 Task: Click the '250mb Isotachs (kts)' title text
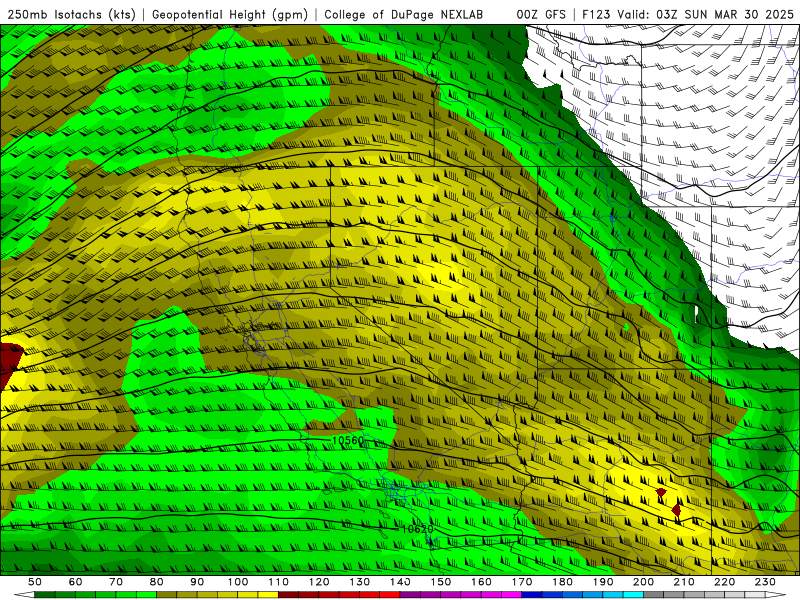pos(71,14)
